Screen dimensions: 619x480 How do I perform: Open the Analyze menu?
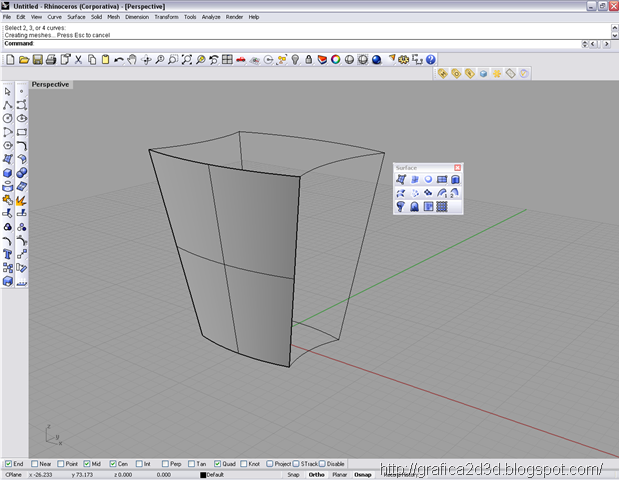pyautogui.click(x=211, y=17)
